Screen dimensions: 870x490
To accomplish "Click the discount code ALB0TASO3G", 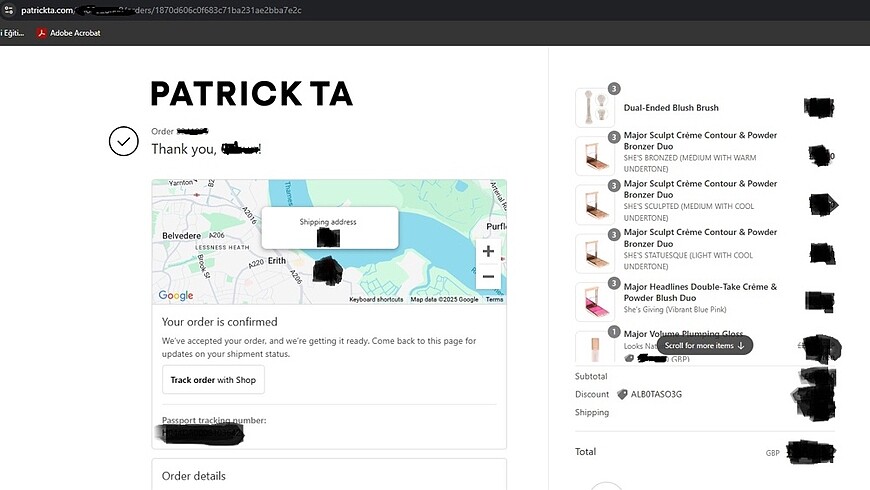I will pos(656,395).
